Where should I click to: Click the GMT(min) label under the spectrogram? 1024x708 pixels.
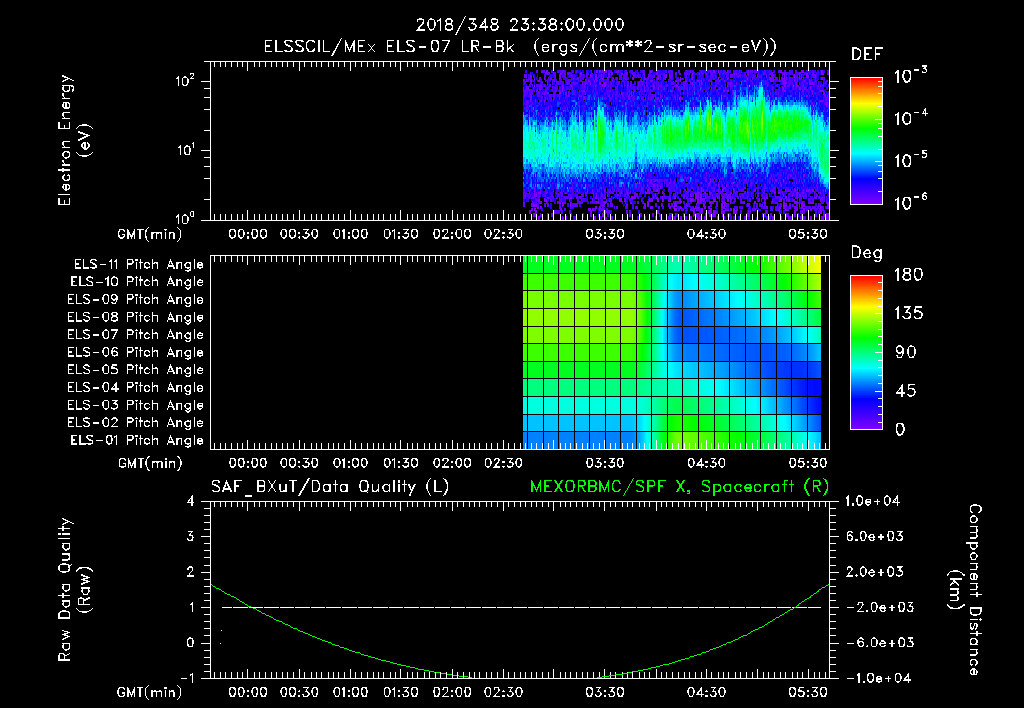point(150,234)
